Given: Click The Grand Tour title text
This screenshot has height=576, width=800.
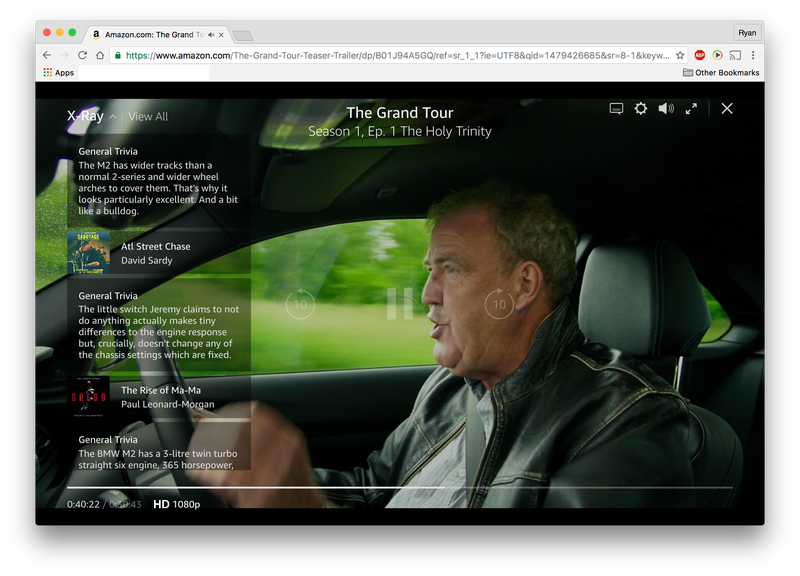Looking at the screenshot, I should point(399,113).
